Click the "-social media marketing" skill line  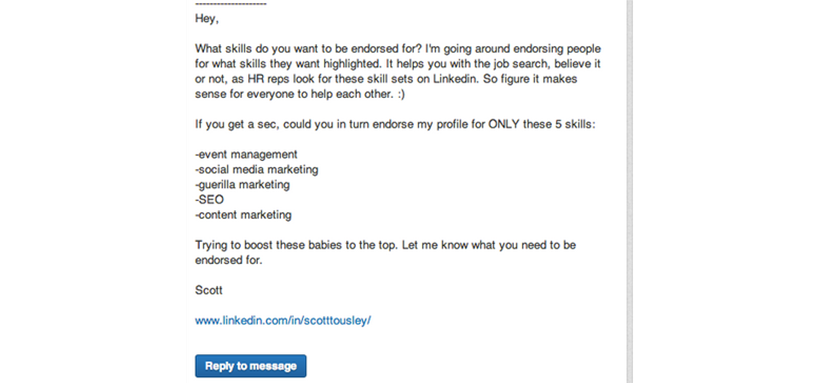257,170
